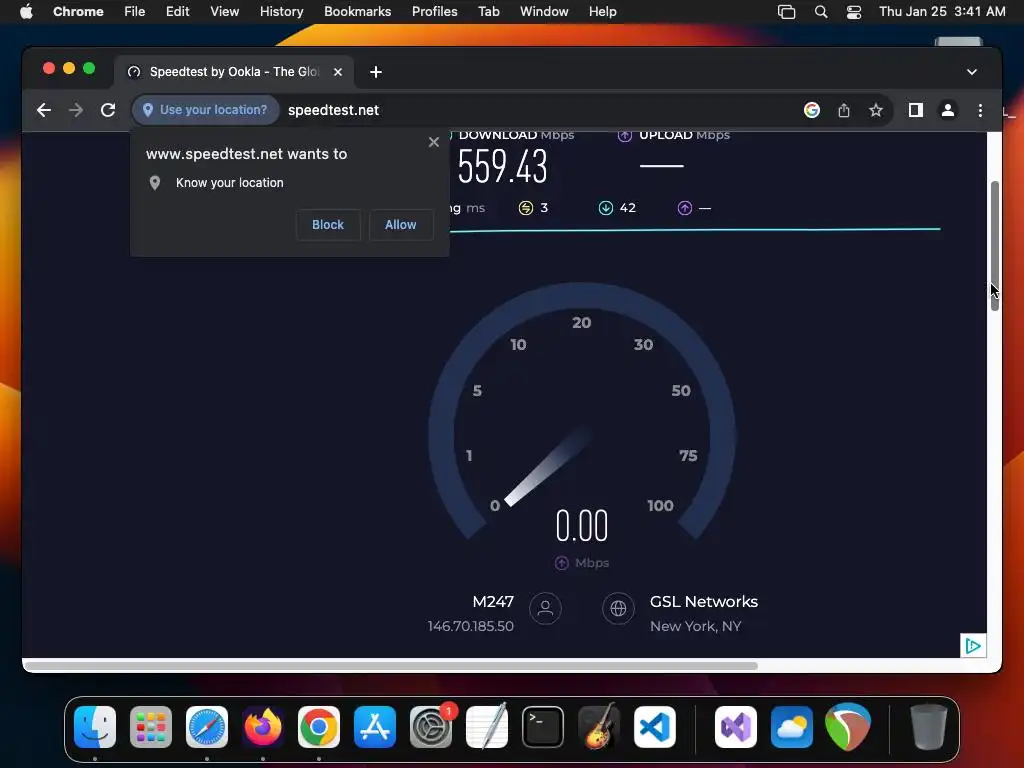Open Control Center in the menu bar

(854, 12)
